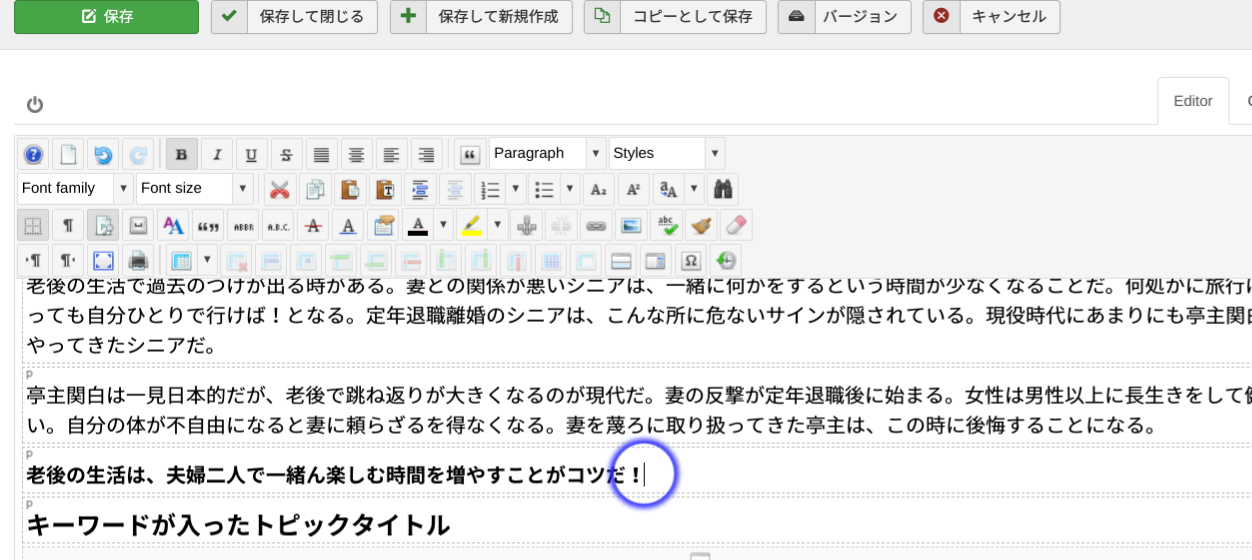This screenshot has width=1252, height=560.
Task: Toggle table guidelines visual aid
Action: 33,225
